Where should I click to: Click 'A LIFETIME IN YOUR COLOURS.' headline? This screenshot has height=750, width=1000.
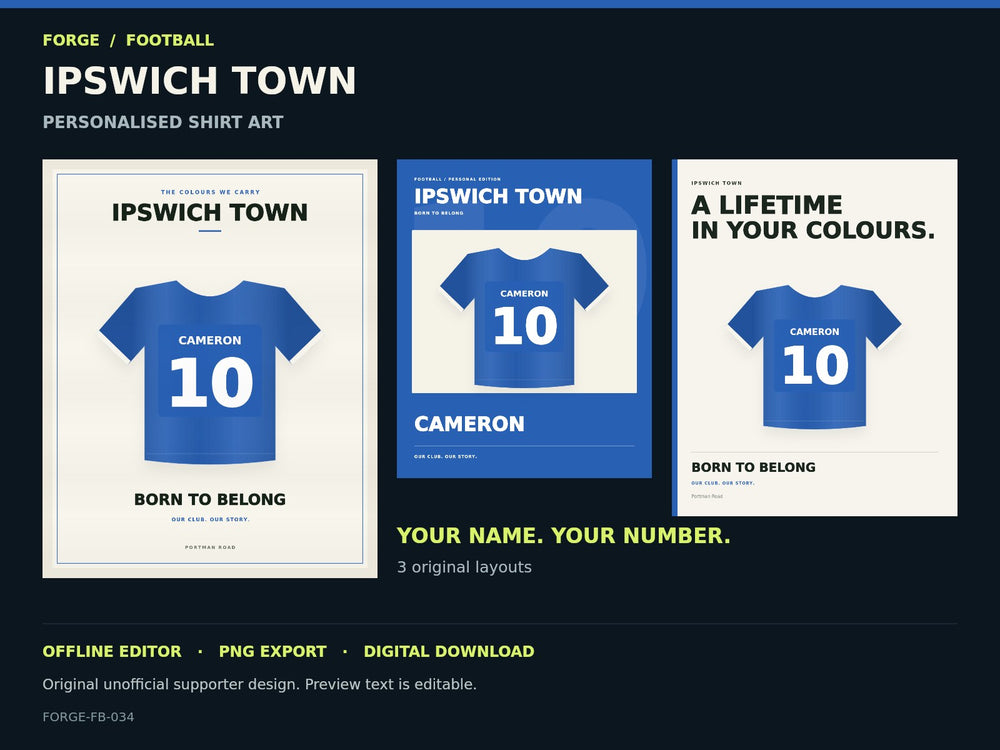[812, 217]
